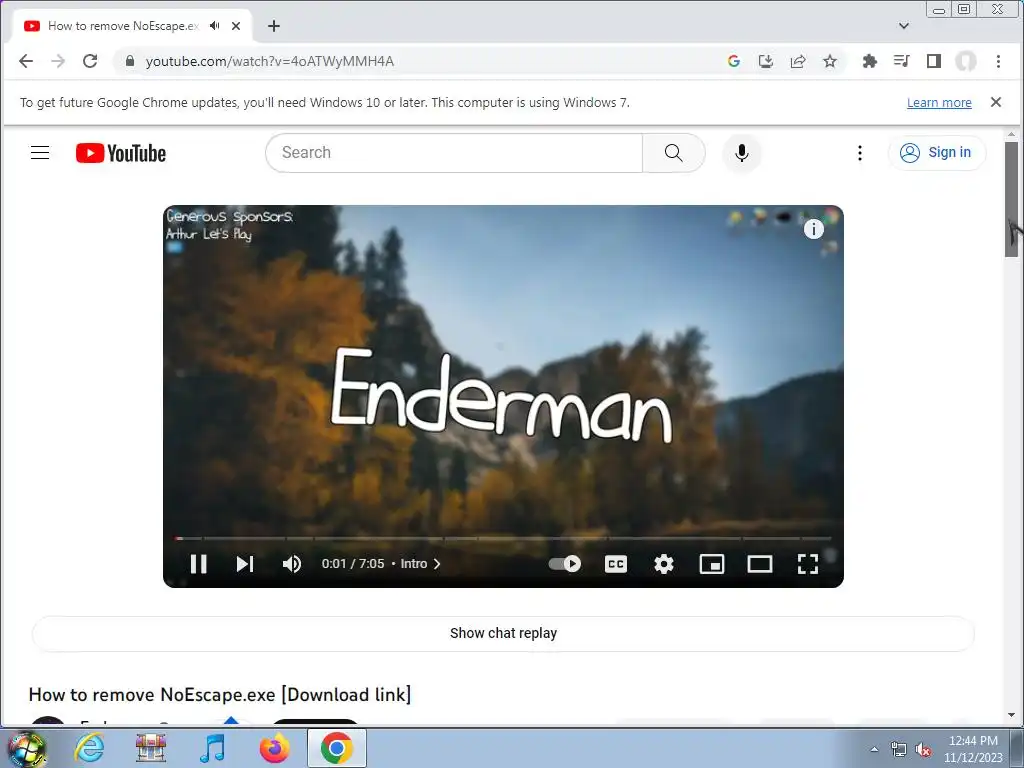Toggle the Chrome side panel
The height and width of the screenshot is (768, 1024).
tap(933, 61)
